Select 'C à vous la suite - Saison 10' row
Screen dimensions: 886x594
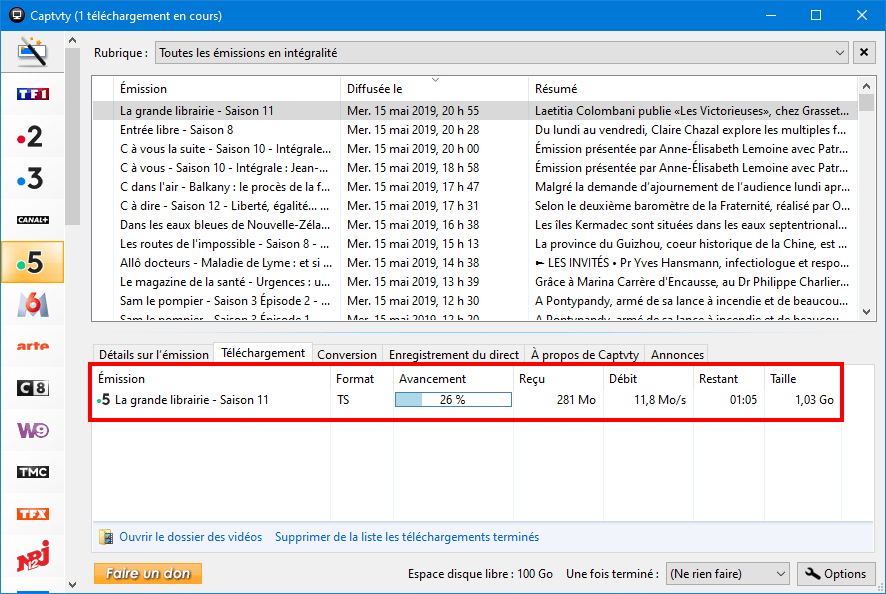coord(475,149)
